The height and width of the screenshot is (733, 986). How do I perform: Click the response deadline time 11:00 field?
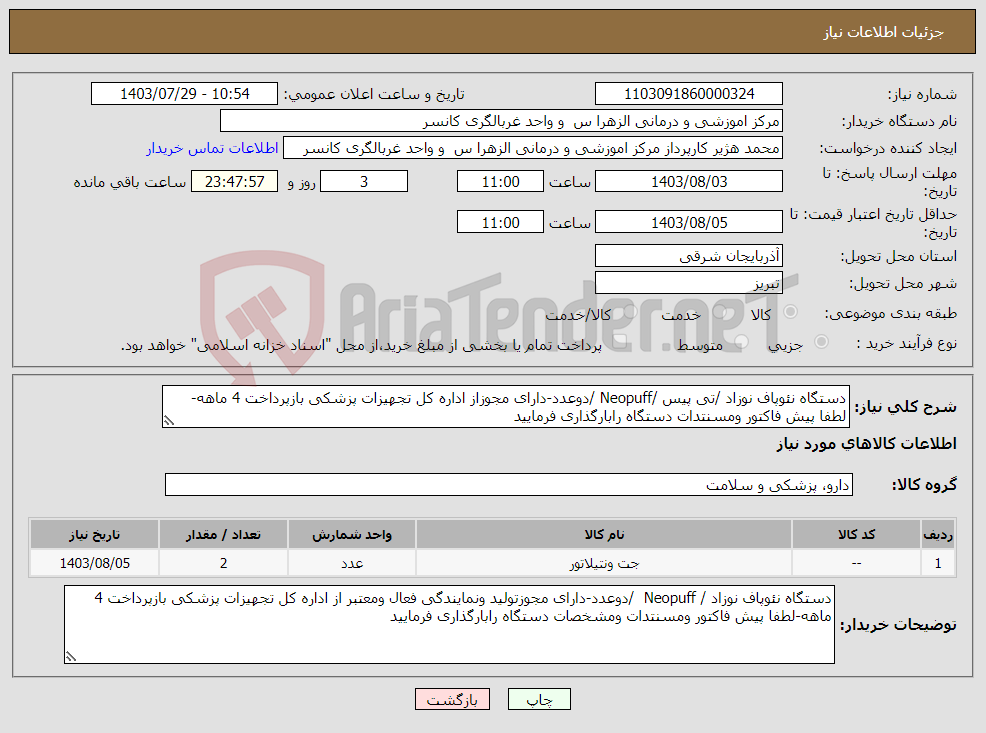click(500, 181)
